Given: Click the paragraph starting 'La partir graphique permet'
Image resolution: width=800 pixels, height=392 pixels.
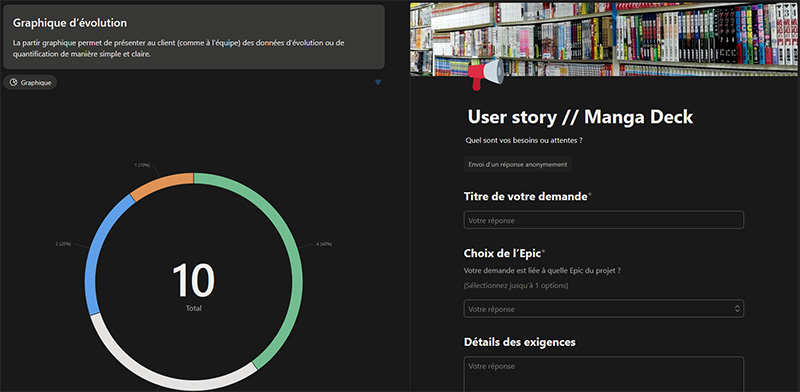Looking at the screenshot, I should coord(179,48).
